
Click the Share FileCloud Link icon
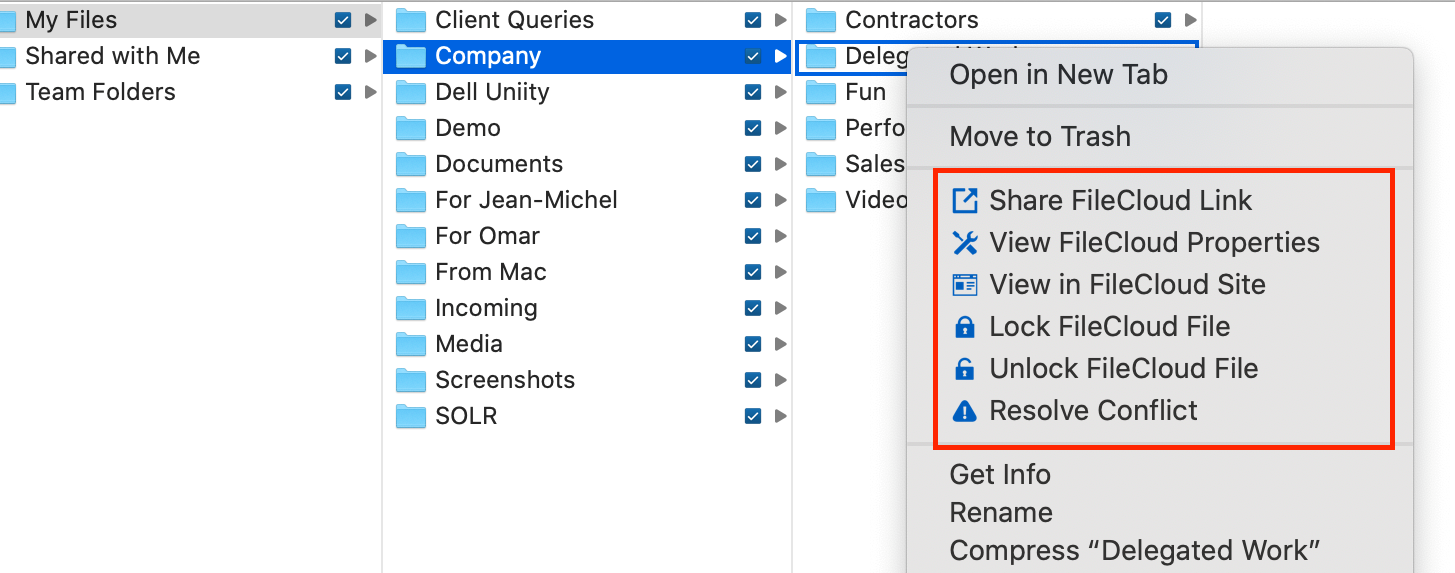click(x=964, y=201)
